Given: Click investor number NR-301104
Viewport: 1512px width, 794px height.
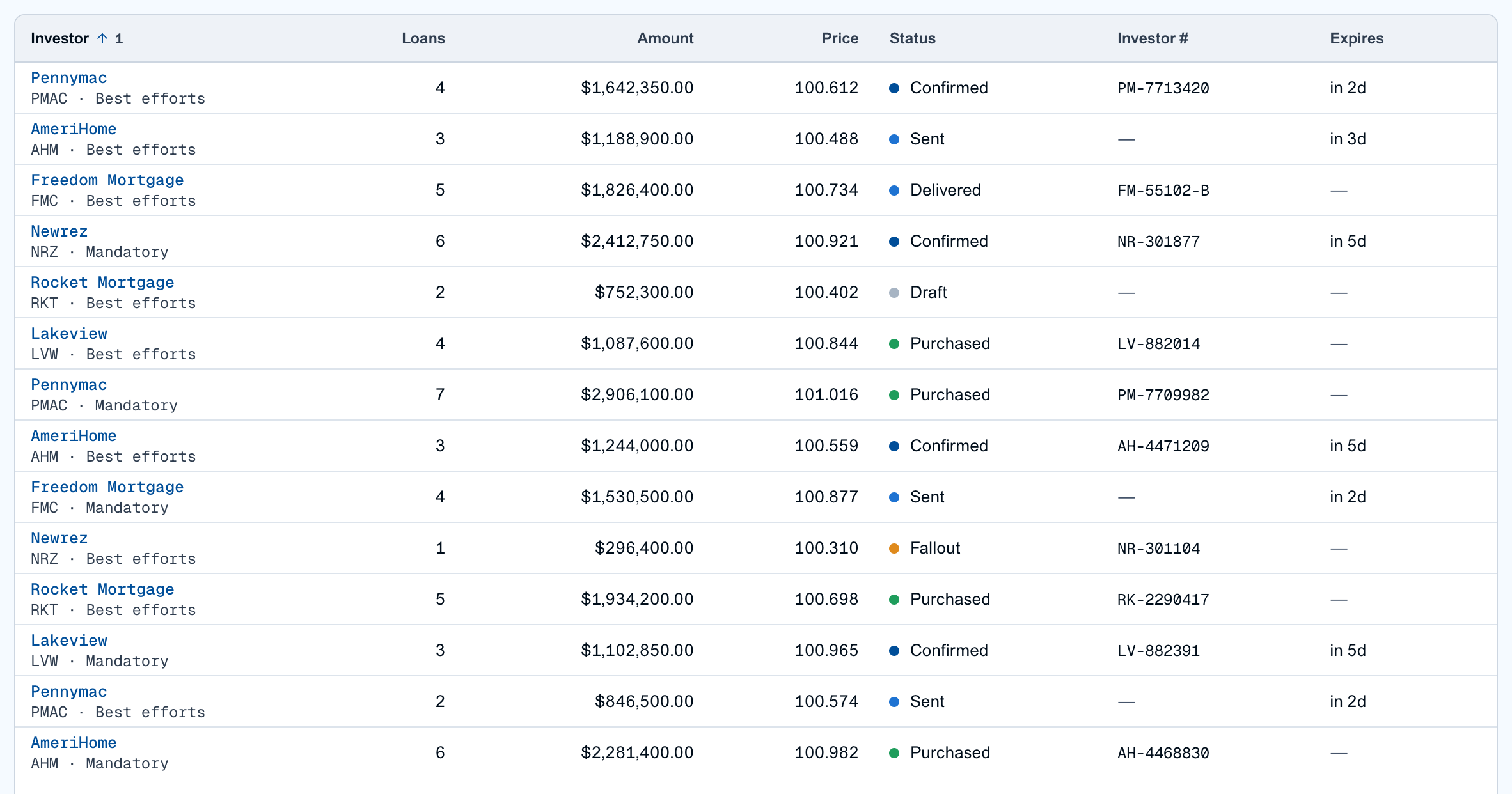Looking at the screenshot, I should (x=1159, y=549).
